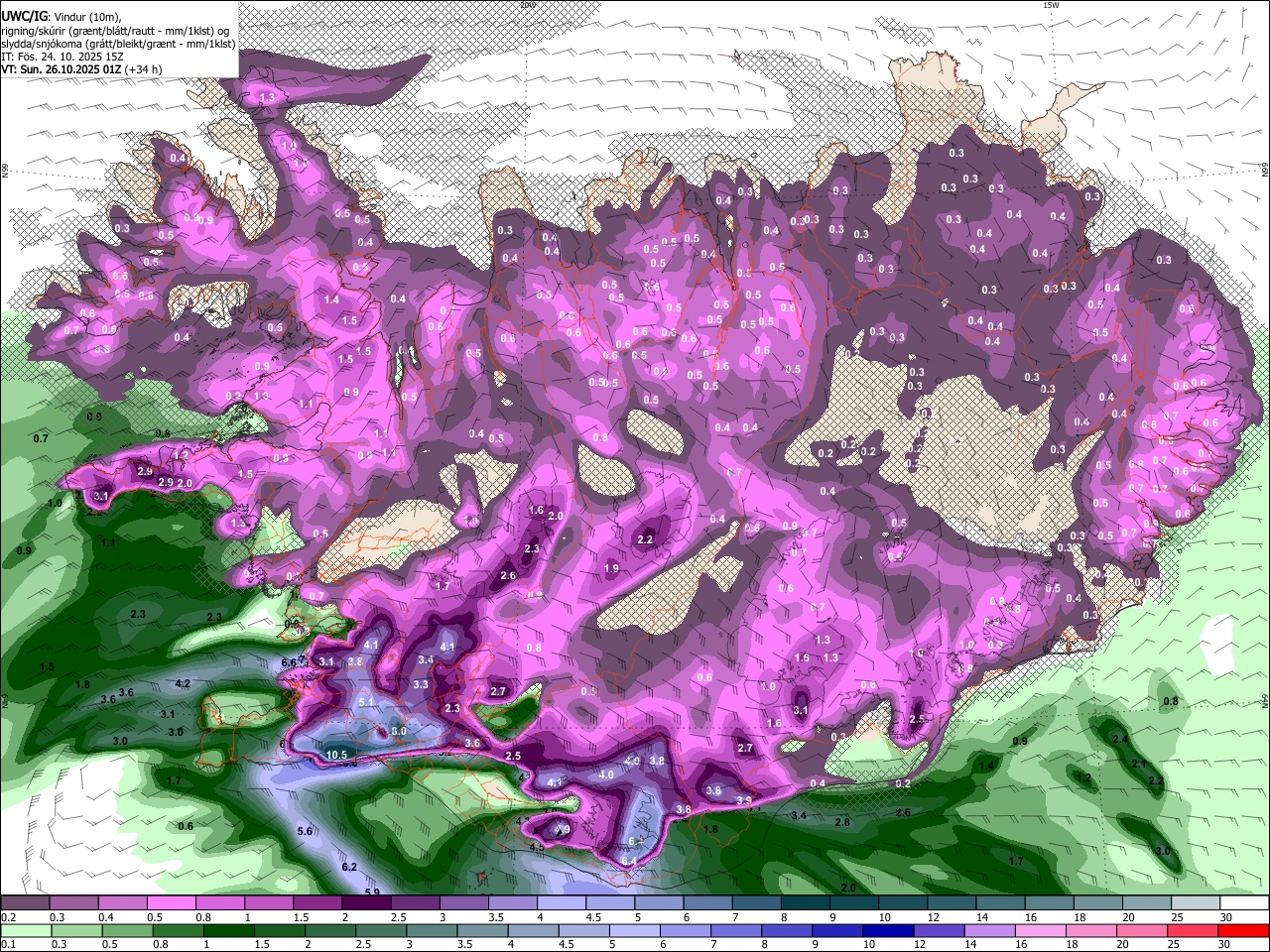
Task: Click the 'VT: Sun. 26.10.2025 01Z (+34 h)' line
Action: 81,69
